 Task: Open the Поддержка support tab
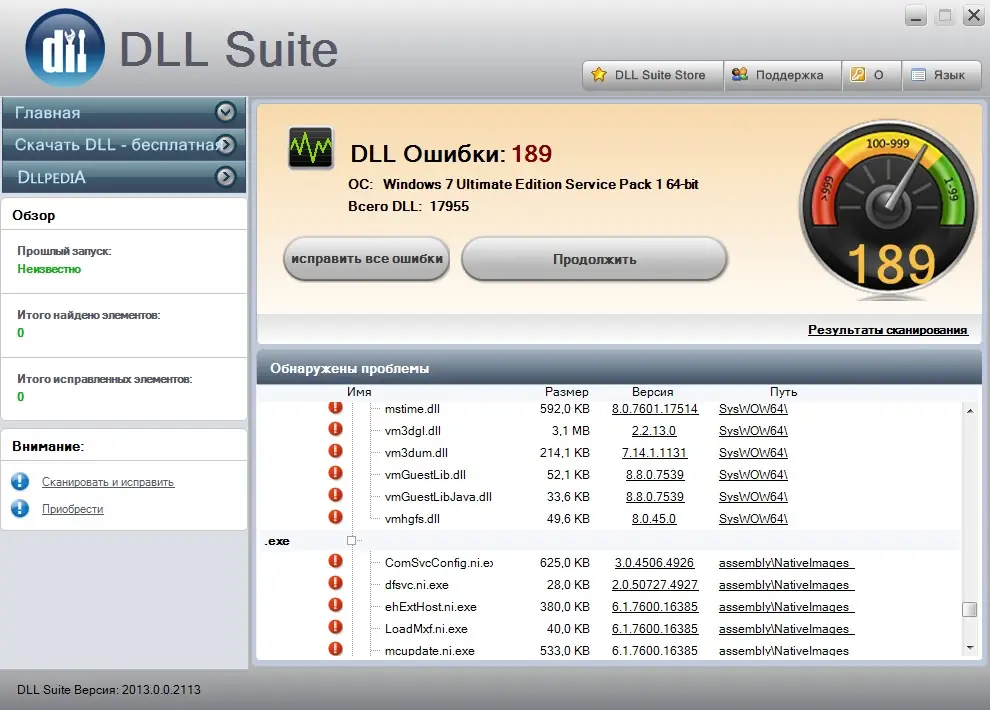tap(782, 75)
